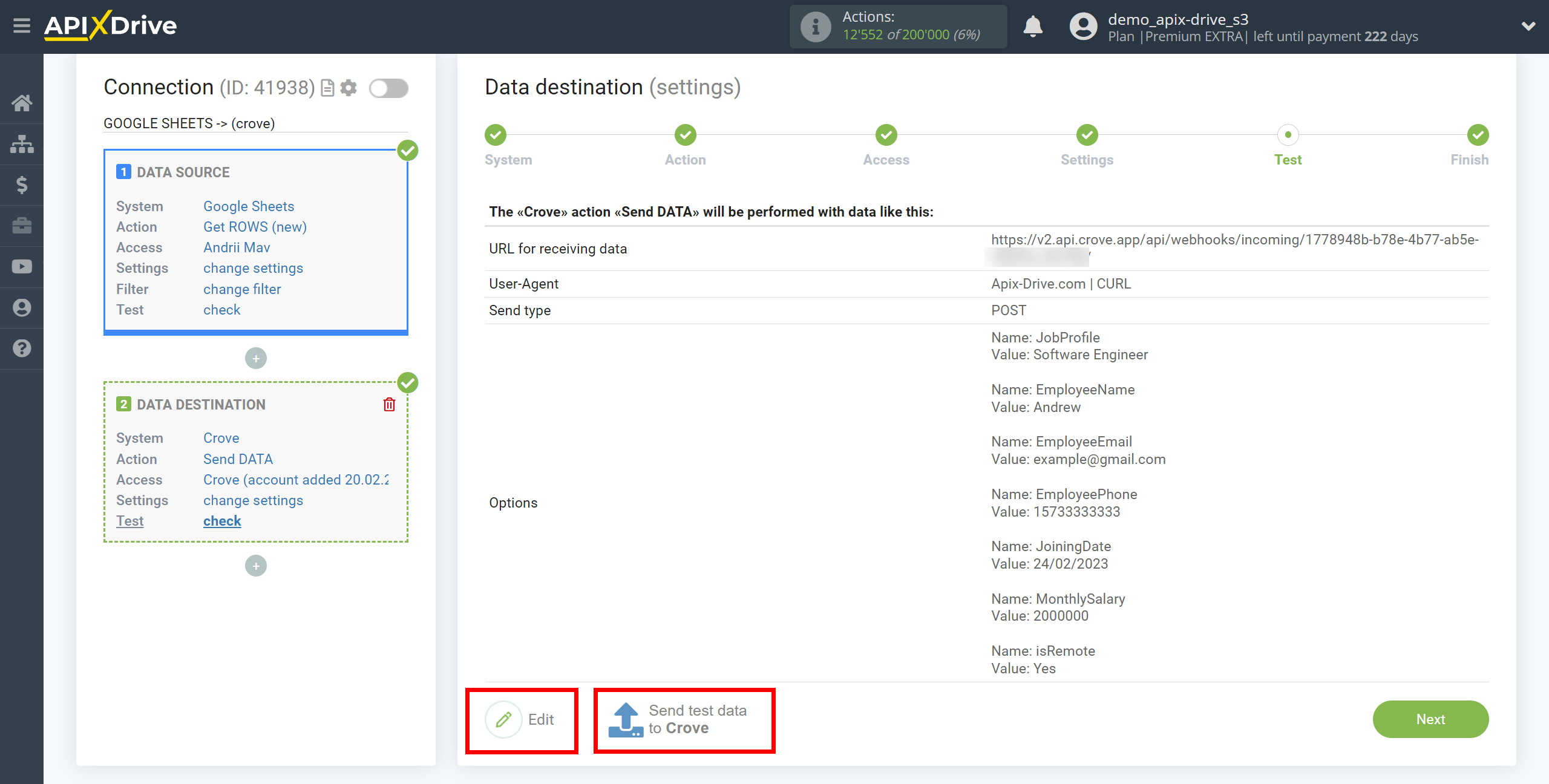
Task: Click 'Value: example@gmail.com' text
Action: click(x=1078, y=459)
